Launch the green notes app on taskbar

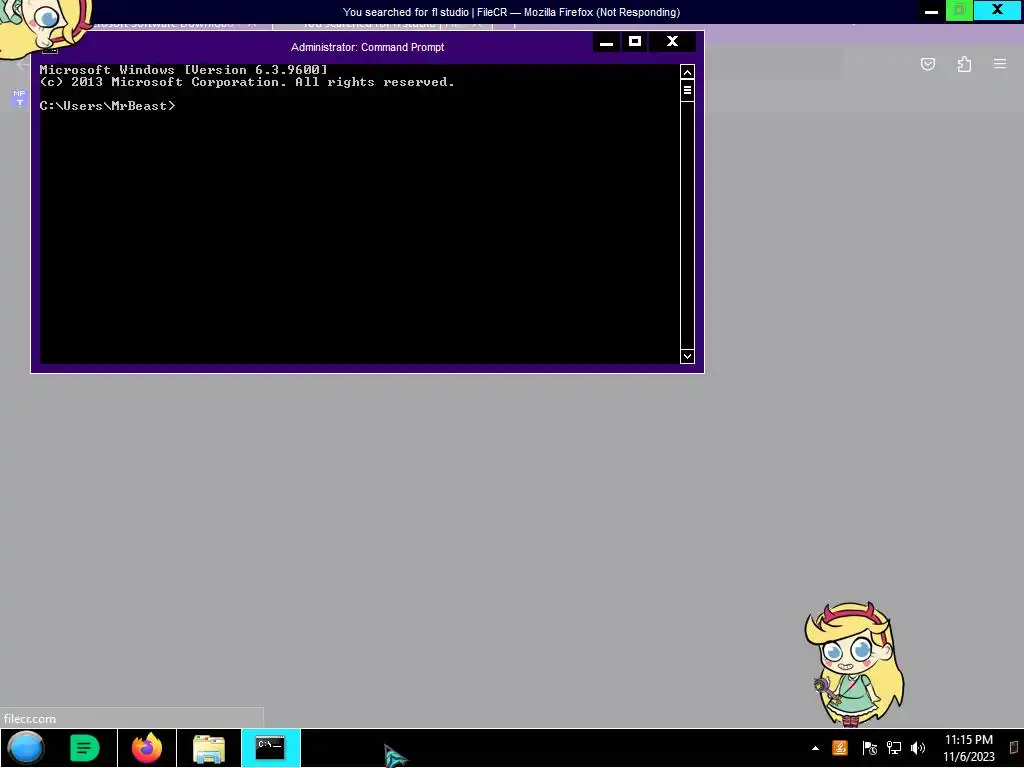[84, 748]
